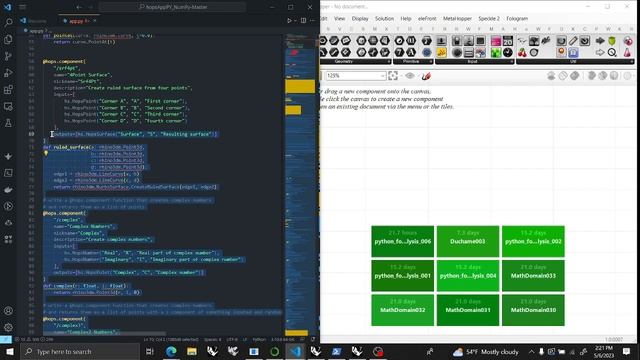Select the Grasshopper Panel yellow component icon
The image size is (640, 360).
point(441,52)
